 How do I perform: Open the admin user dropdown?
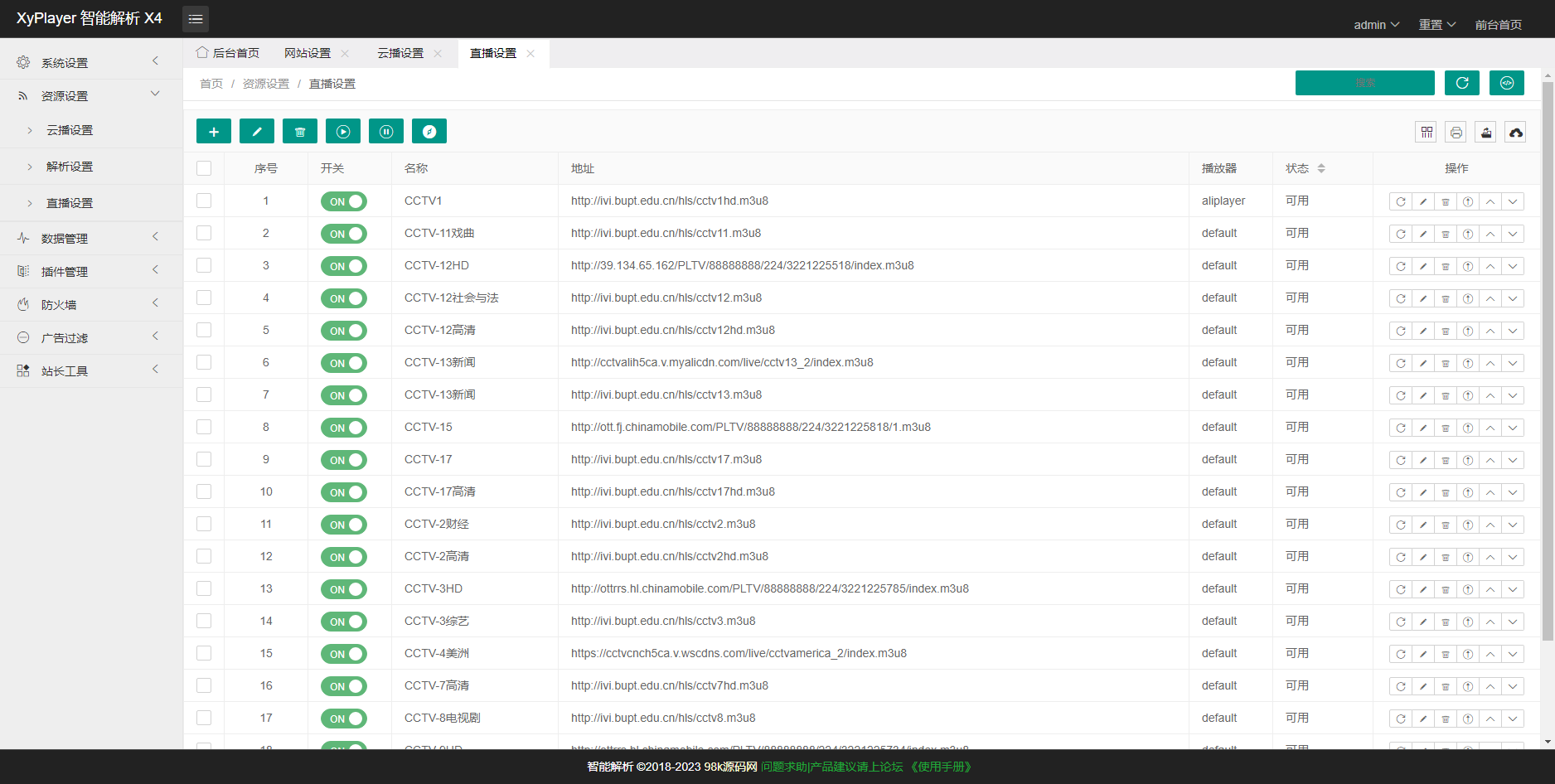coord(1376,25)
